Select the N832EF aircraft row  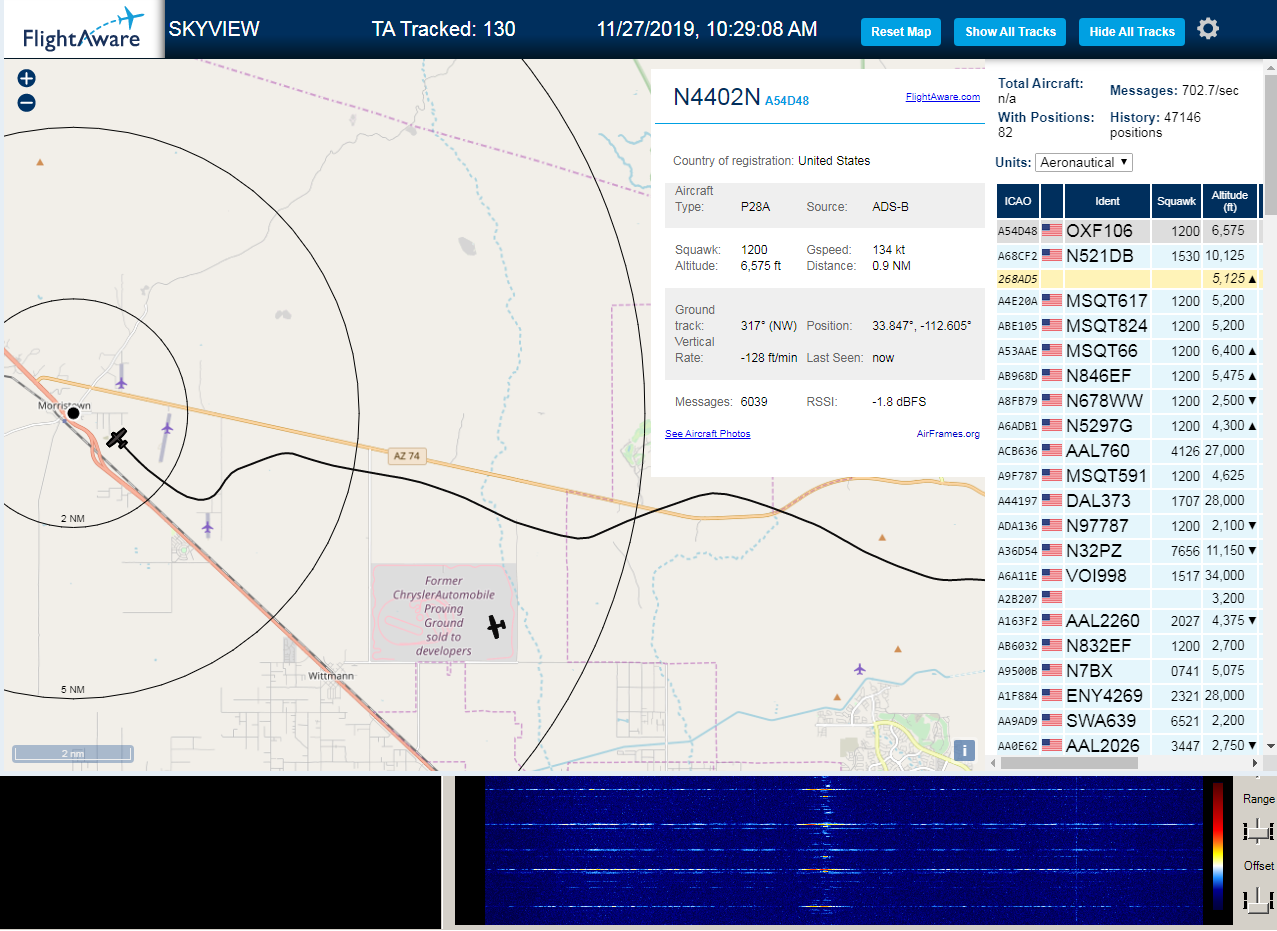tap(1128, 646)
